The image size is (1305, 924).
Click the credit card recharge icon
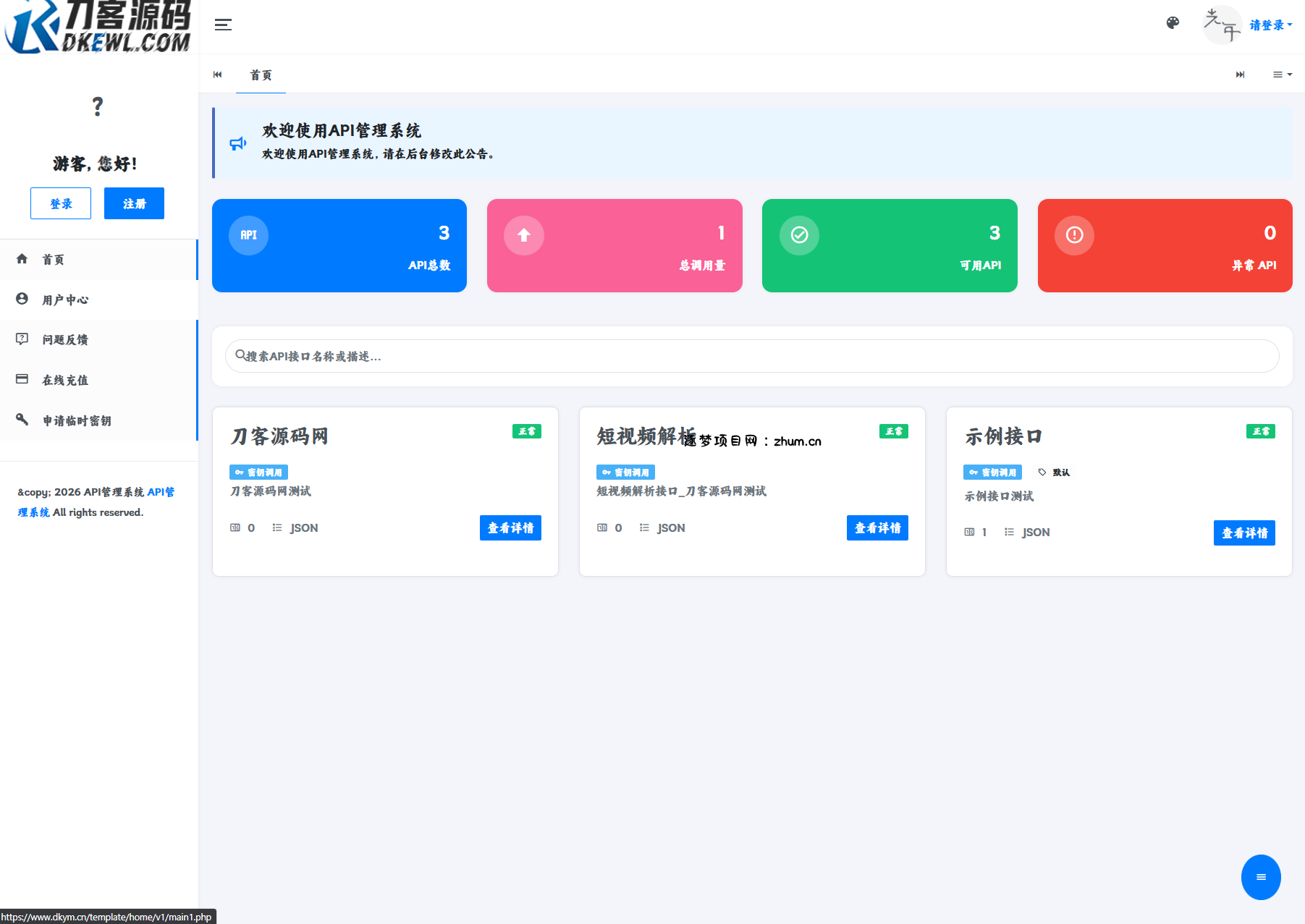22,379
